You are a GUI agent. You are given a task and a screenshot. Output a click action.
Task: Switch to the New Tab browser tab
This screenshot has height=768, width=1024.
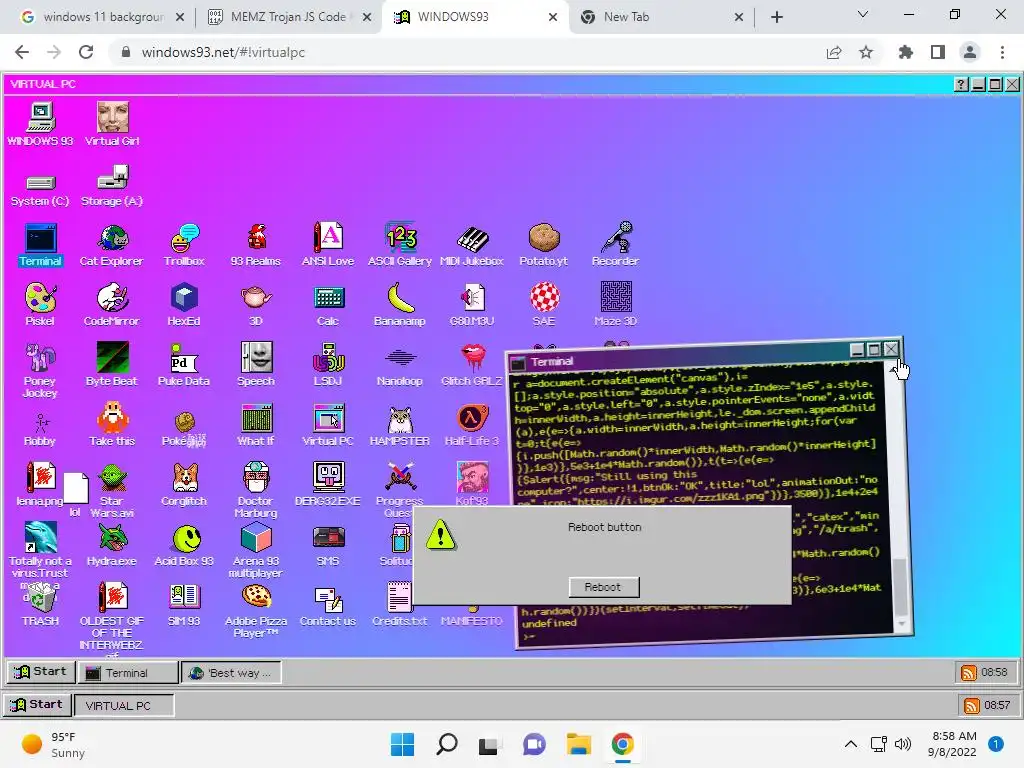pyautogui.click(x=662, y=17)
